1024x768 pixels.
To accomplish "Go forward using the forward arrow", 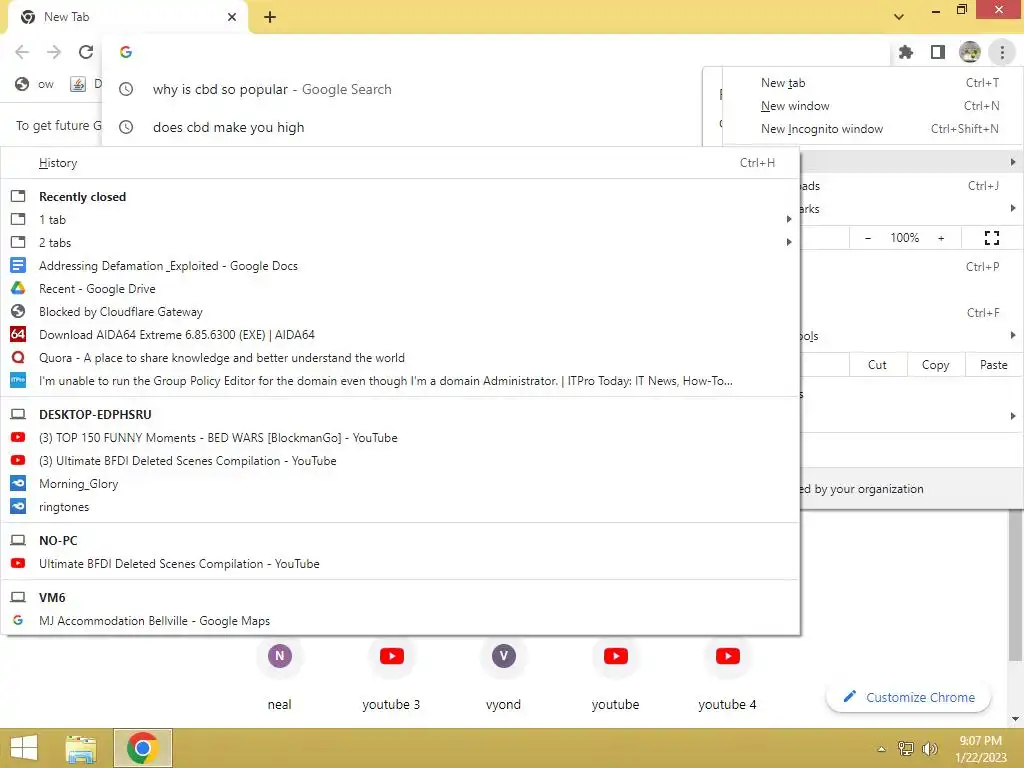I will point(54,52).
